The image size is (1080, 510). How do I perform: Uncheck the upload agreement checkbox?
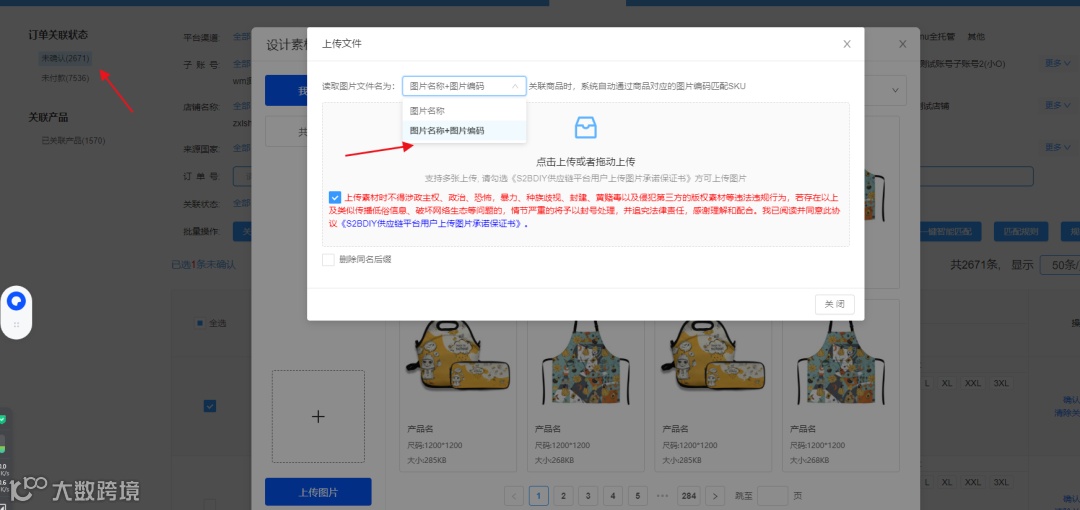(335, 197)
